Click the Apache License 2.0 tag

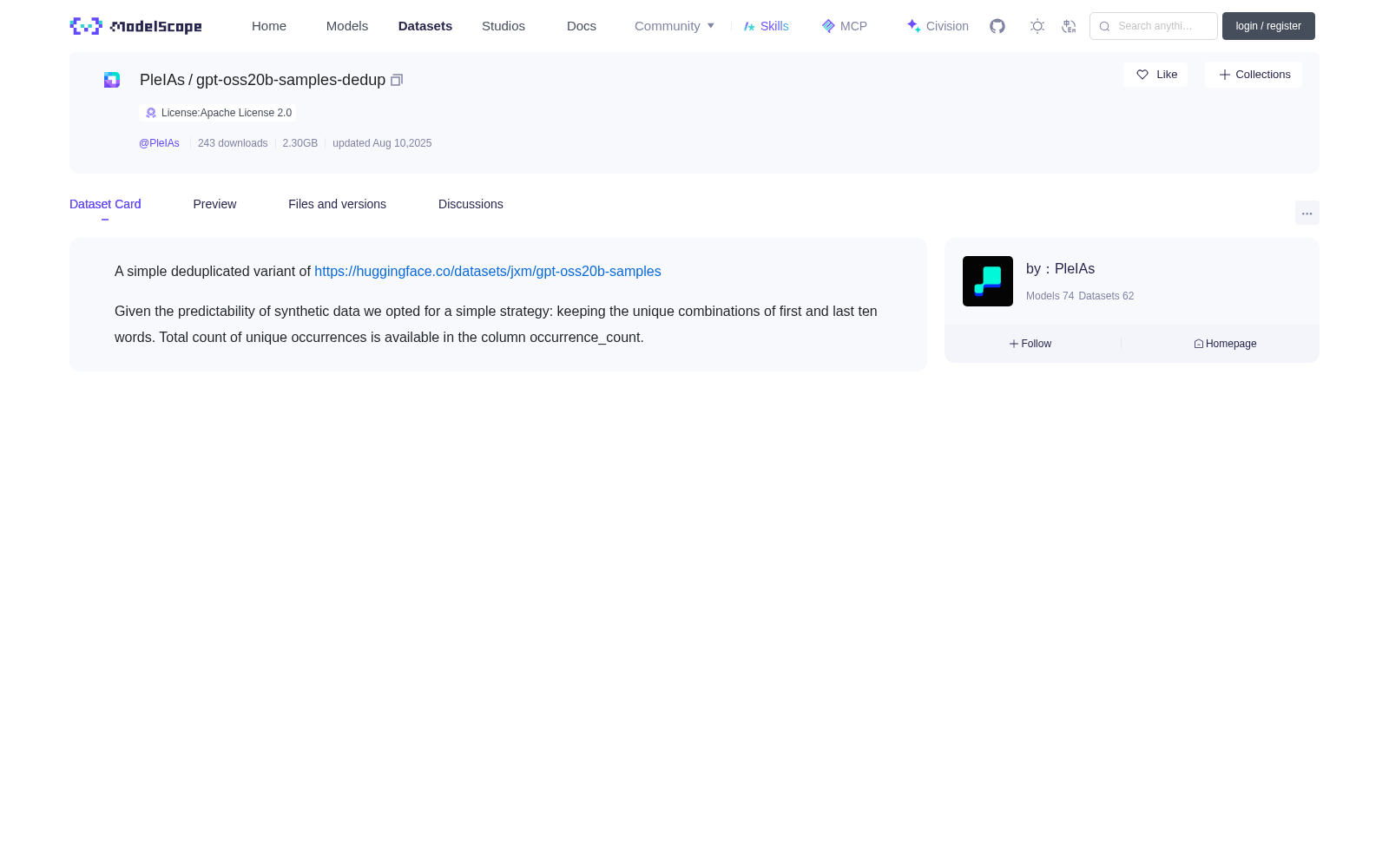point(218,113)
